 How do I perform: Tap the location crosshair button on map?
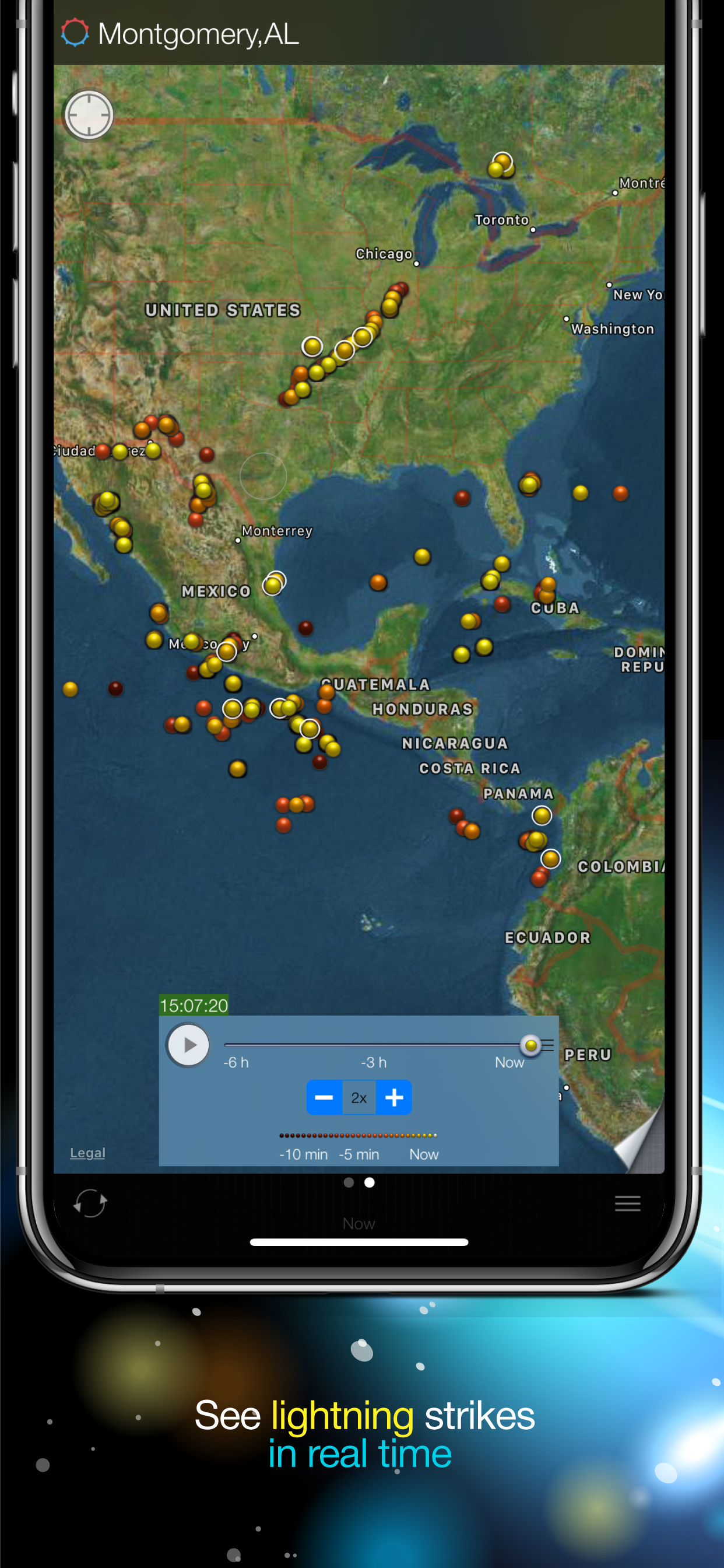tap(89, 115)
